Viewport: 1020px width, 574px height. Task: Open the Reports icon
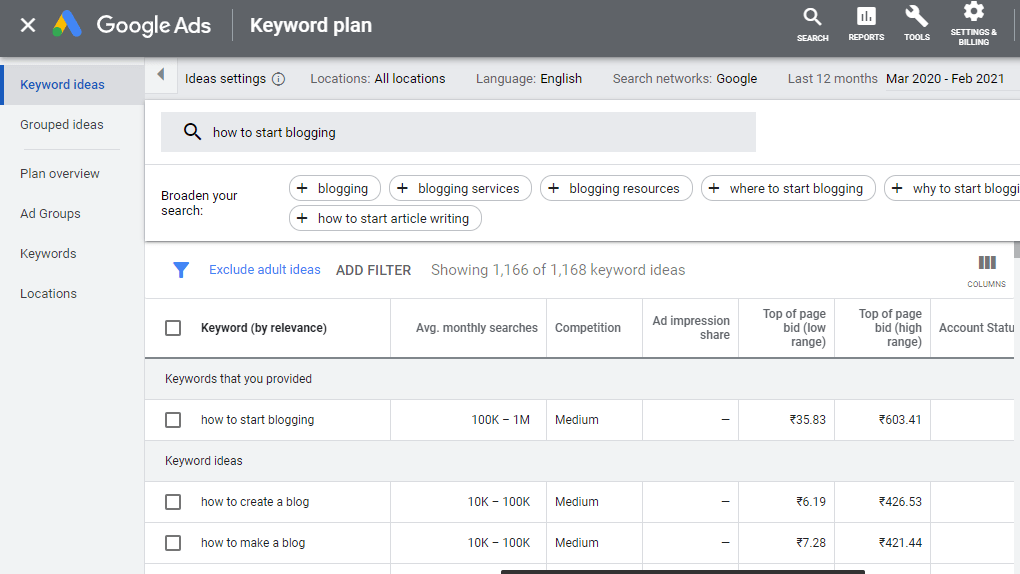point(866,25)
